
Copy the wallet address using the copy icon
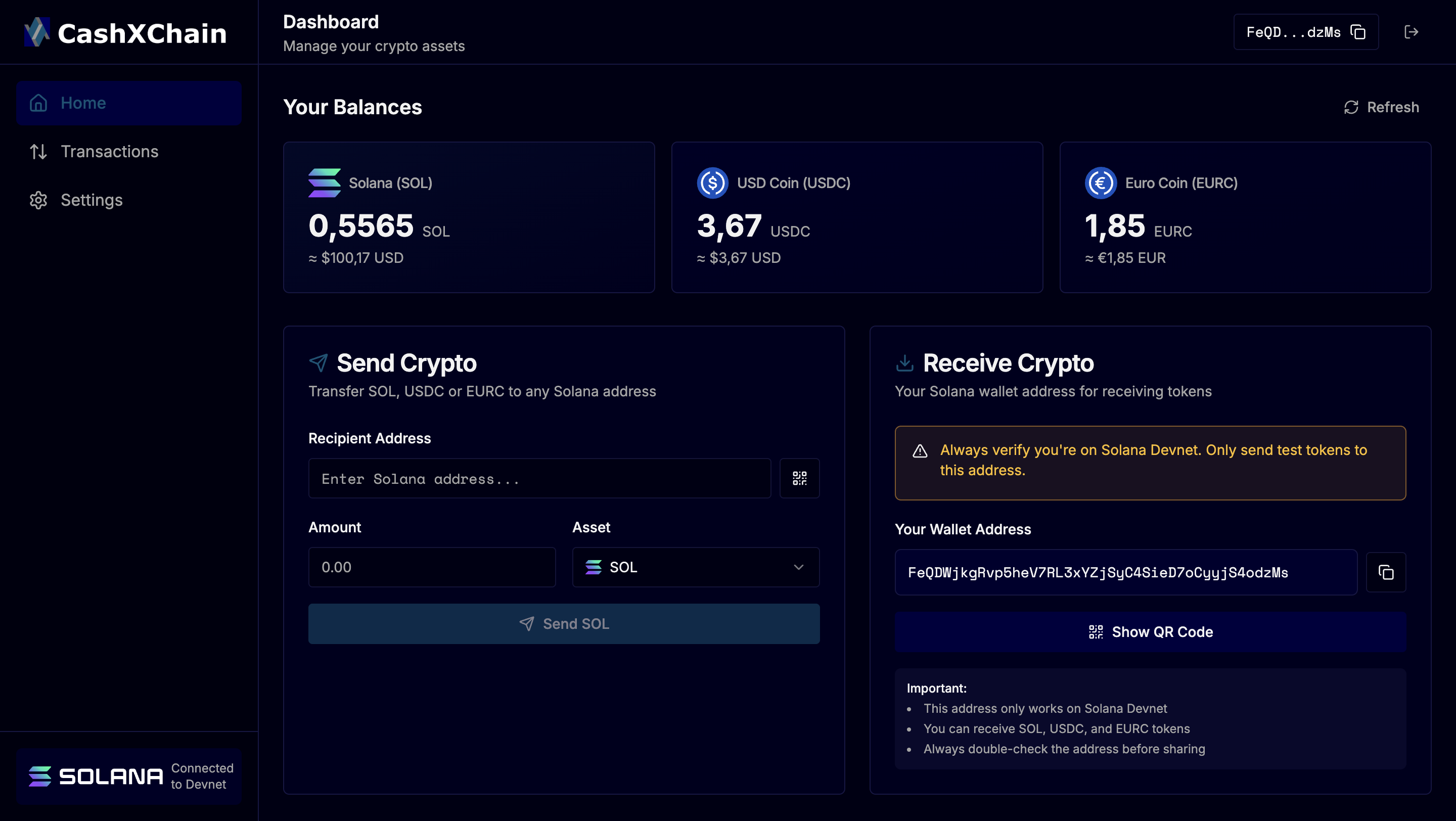click(1385, 572)
